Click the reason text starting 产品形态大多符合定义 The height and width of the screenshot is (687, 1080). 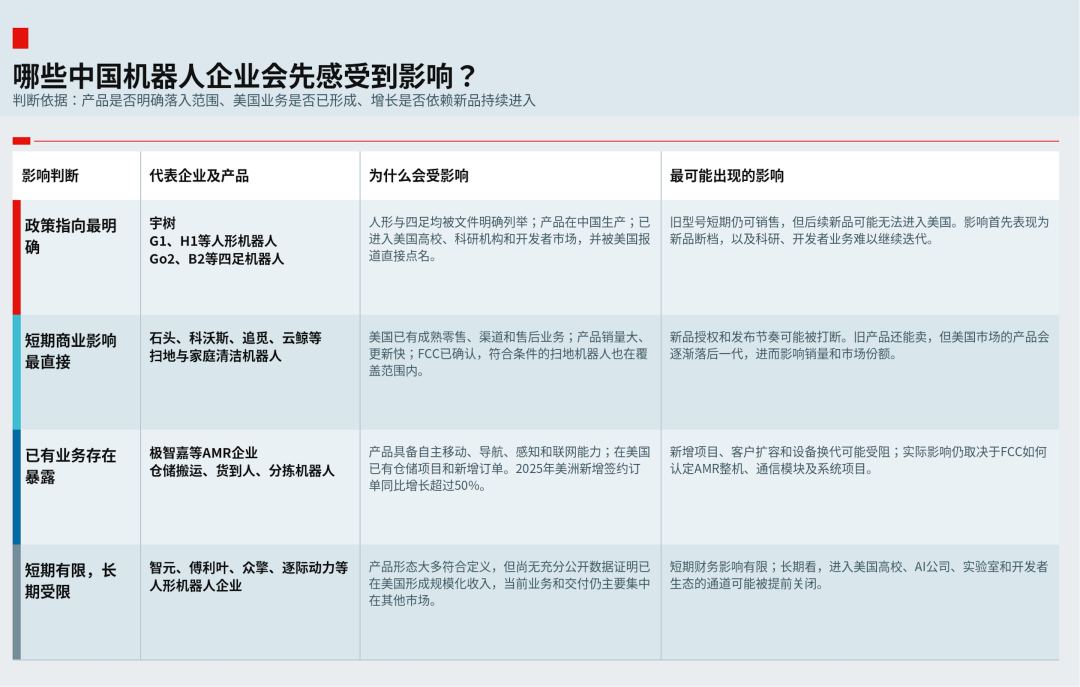pos(509,584)
